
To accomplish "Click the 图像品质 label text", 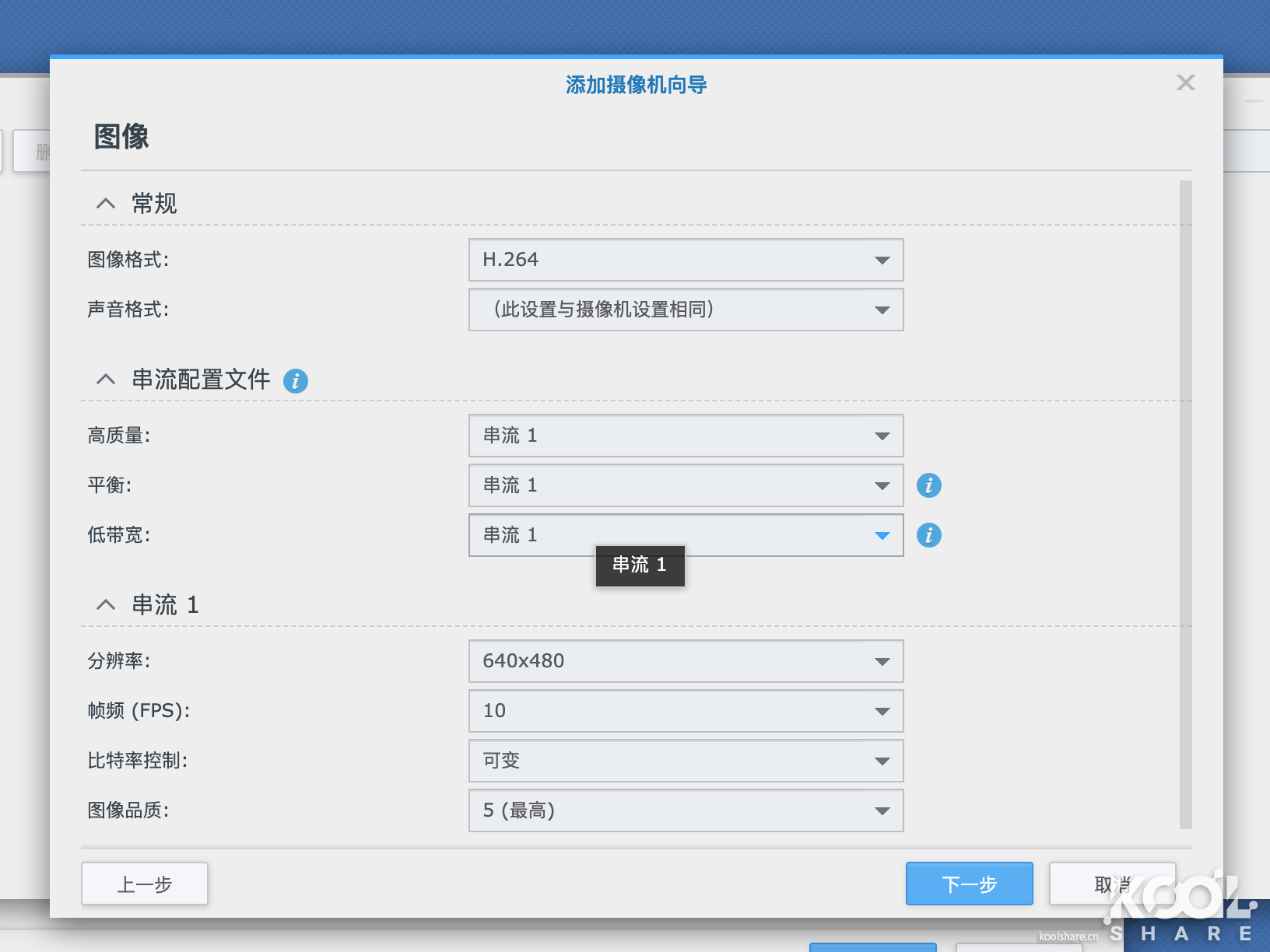I will (128, 810).
